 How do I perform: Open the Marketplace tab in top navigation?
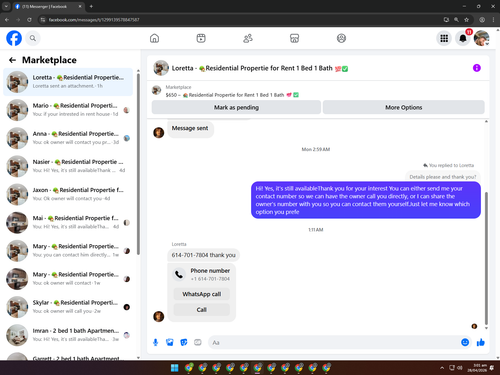(x=294, y=38)
